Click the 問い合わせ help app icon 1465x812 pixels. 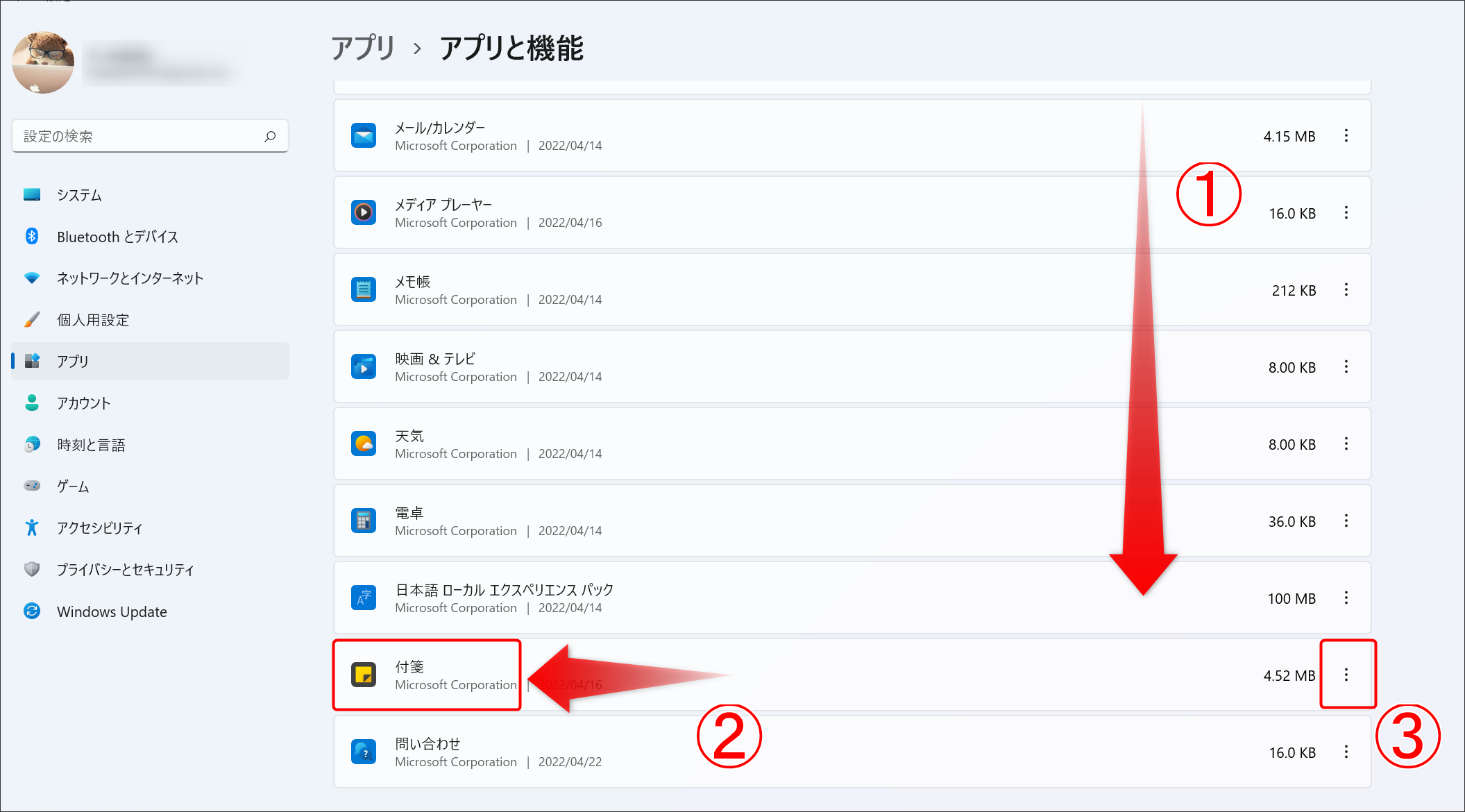(364, 752)
